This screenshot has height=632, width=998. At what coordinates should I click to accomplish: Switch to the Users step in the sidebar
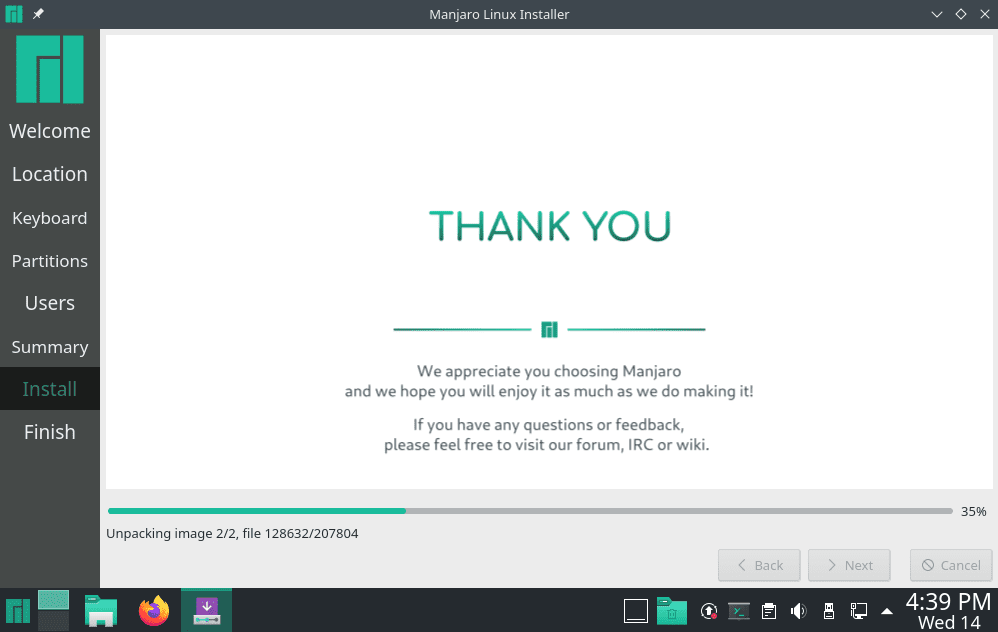(x=50, y=302)
